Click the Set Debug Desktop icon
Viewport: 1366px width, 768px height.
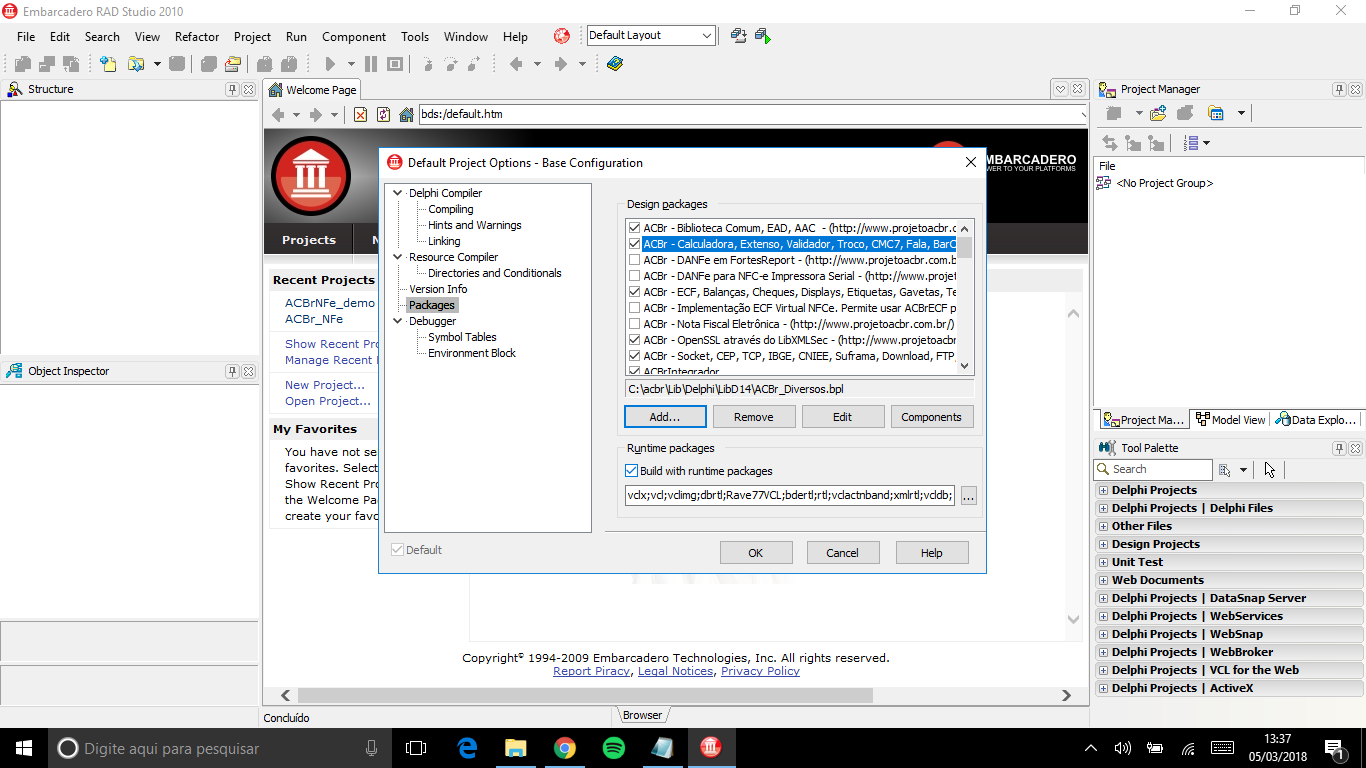point(763,36)
